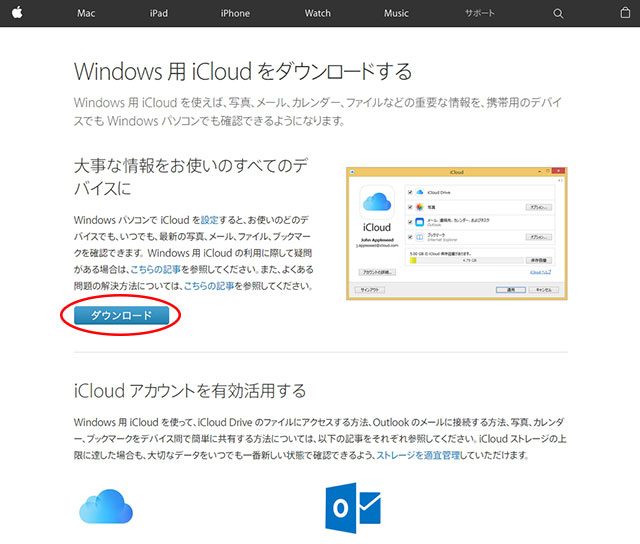Click the '大事な情報をお使いのすべてのデバイスに' heading
Screen dimensions: 640x544
191,177
